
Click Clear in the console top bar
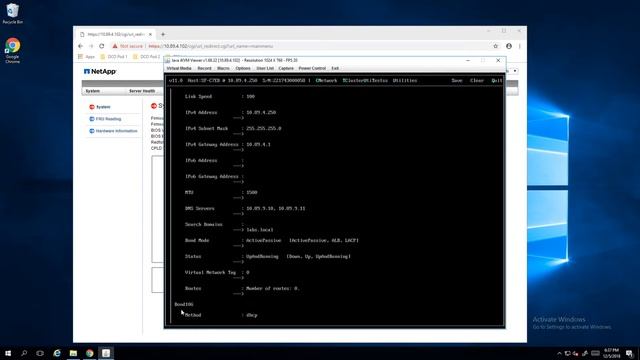(477, 80)
